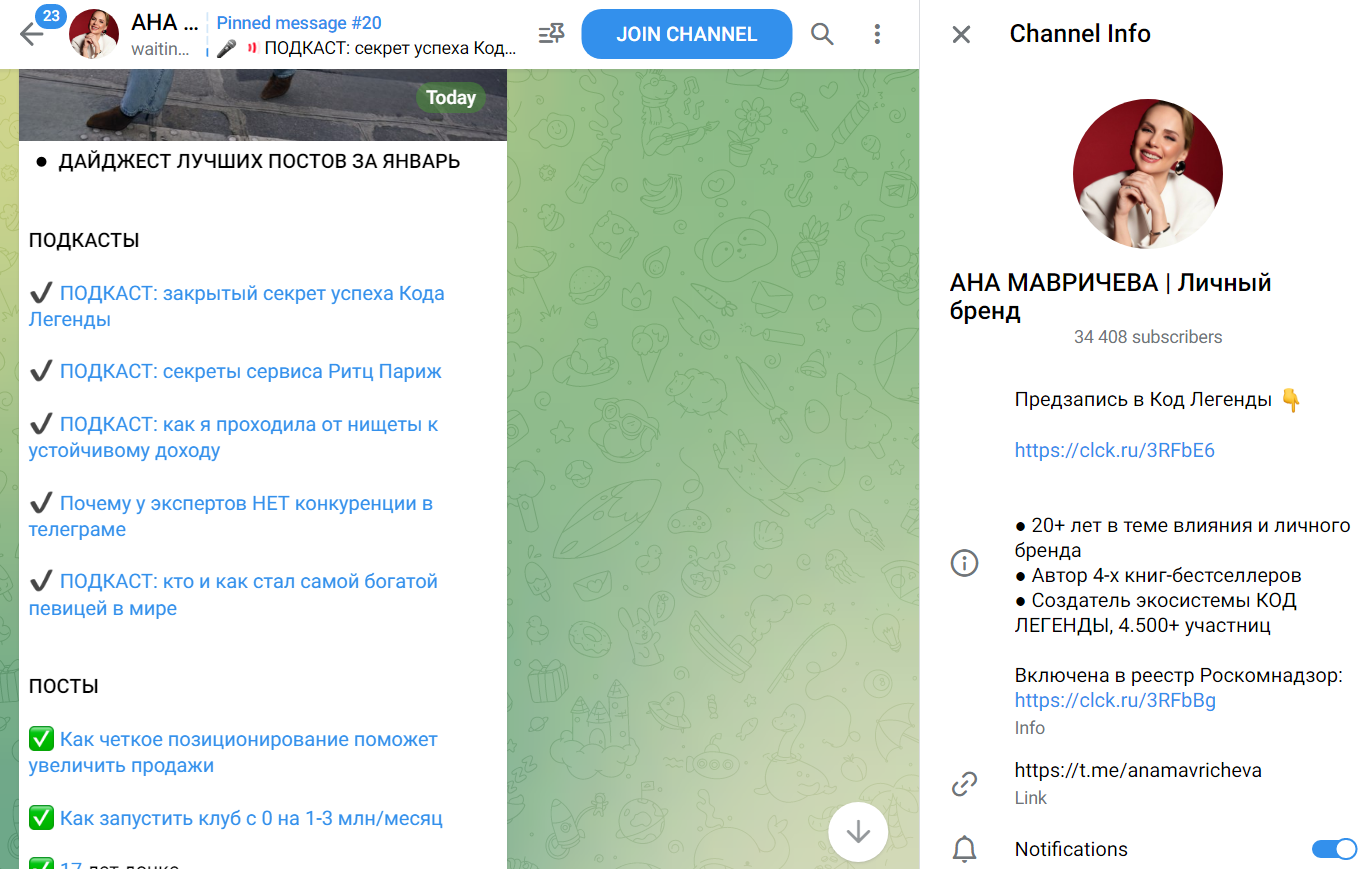Turn off the Notifications toggle
Screen dimensions: 1367x869
pos(1334,849)
